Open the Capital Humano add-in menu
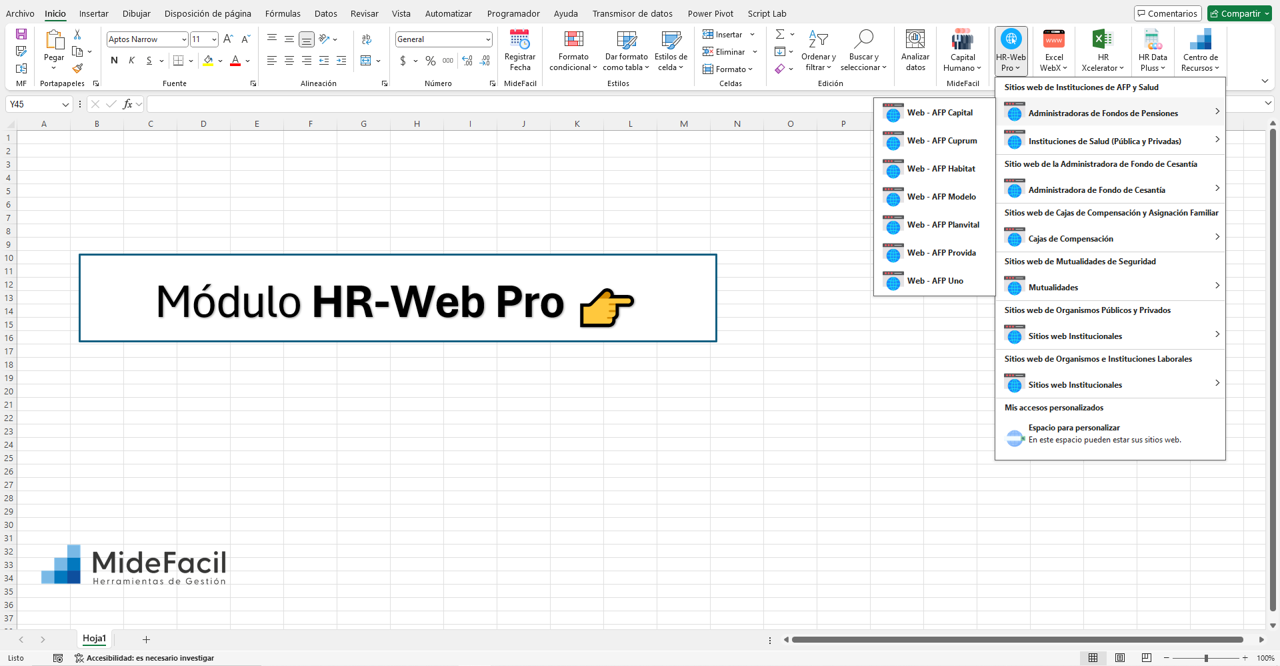 (962, 50)
